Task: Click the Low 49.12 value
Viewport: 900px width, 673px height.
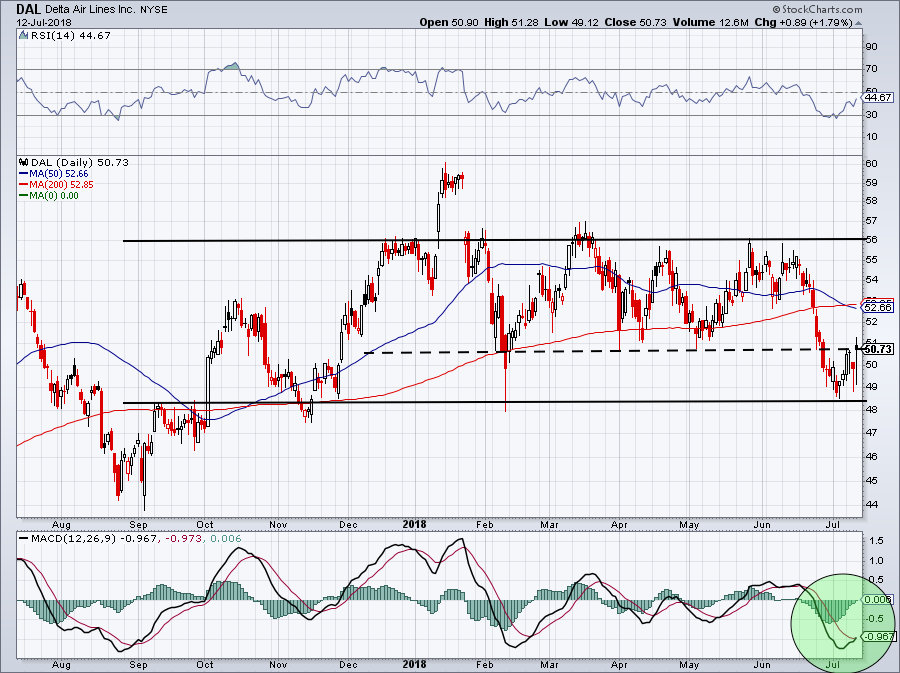Action: (x=571, y=22)
